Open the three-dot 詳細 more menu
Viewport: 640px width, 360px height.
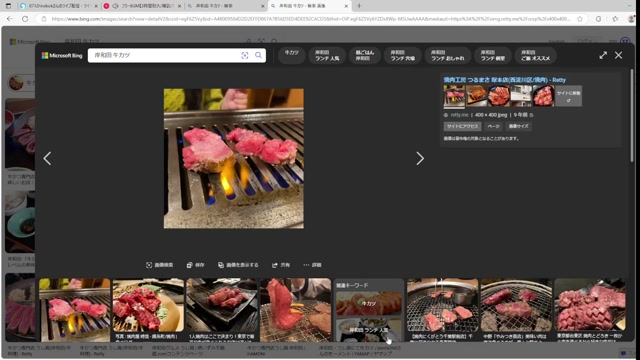click(x=313, y=265)
